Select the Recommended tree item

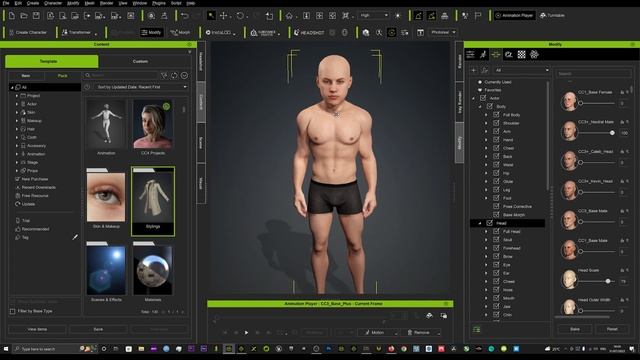pyautogui.click(x=35, y=229)
